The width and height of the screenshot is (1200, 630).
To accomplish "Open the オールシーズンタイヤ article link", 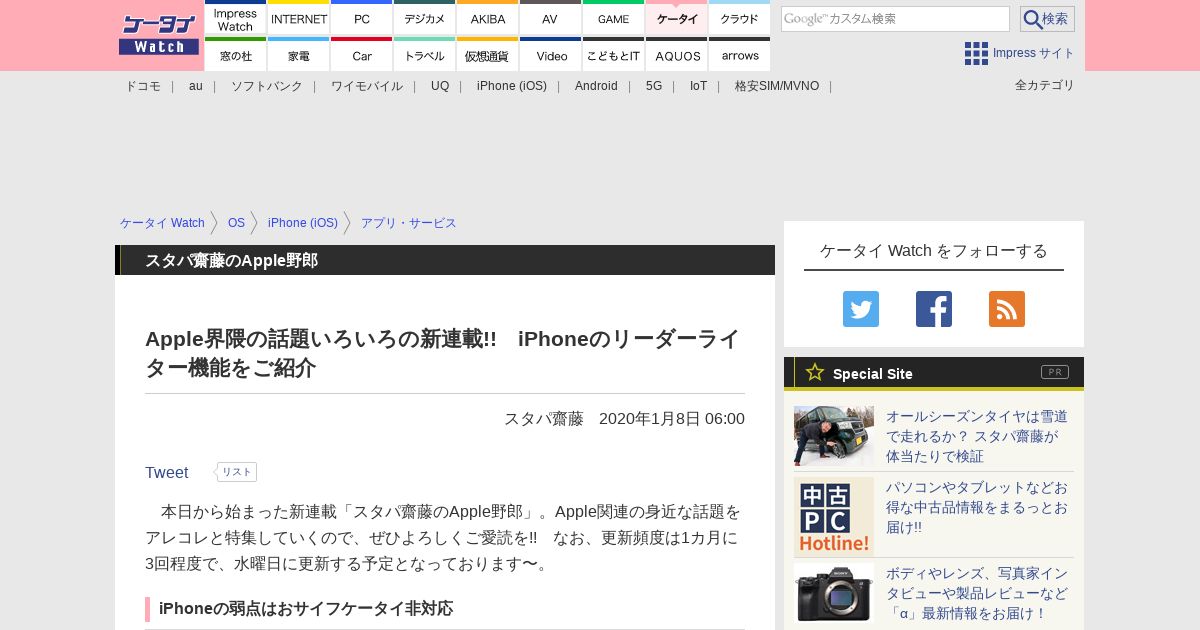I will pyautogui.click(x=977, y=436).
